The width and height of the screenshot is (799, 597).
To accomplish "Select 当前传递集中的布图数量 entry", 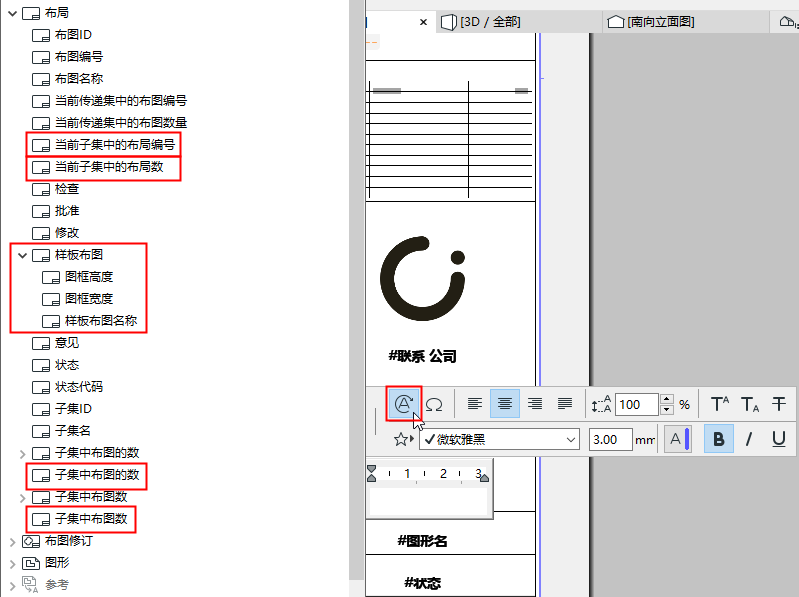I will pyautogui.click(x=121, y=122).
